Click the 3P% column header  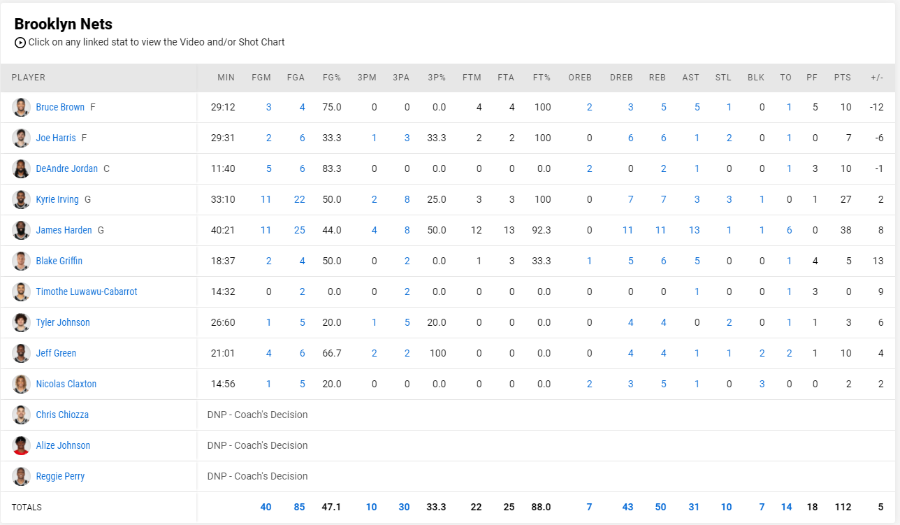(436, 77)
